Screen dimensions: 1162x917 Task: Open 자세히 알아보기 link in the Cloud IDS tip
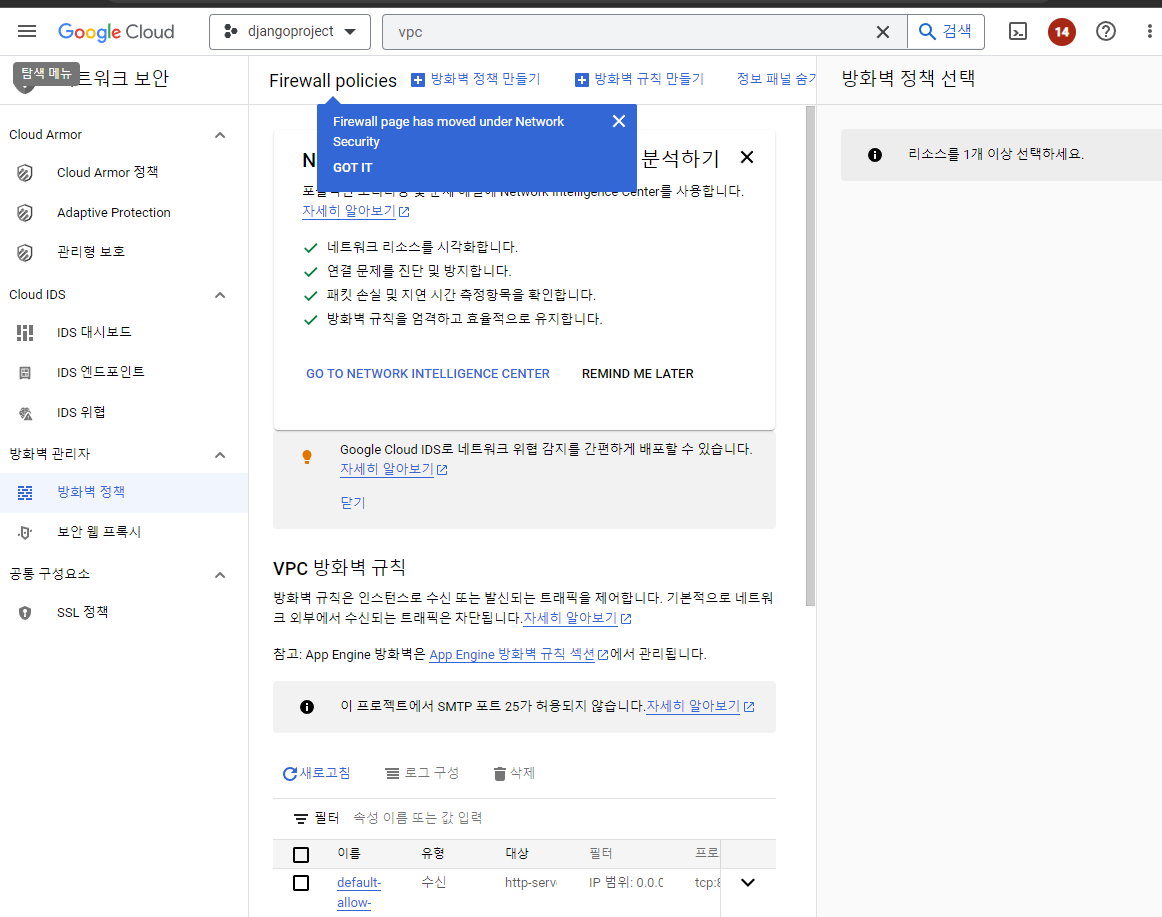pyautogui.click(x=394, y=469)
